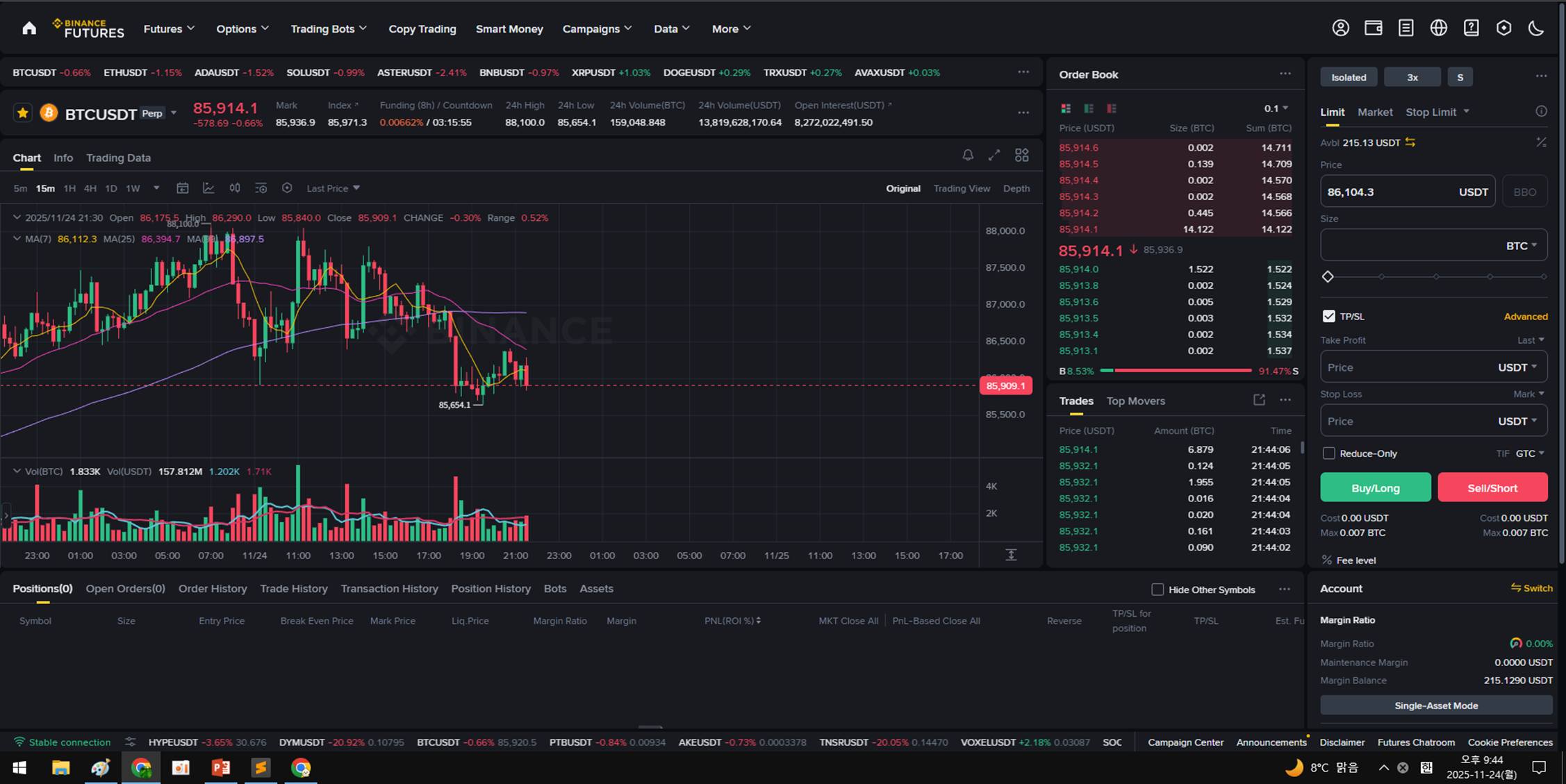Open the Last Price chart dropdown
Viewport: 1566px width, 784px height.
tap(333, 188)
